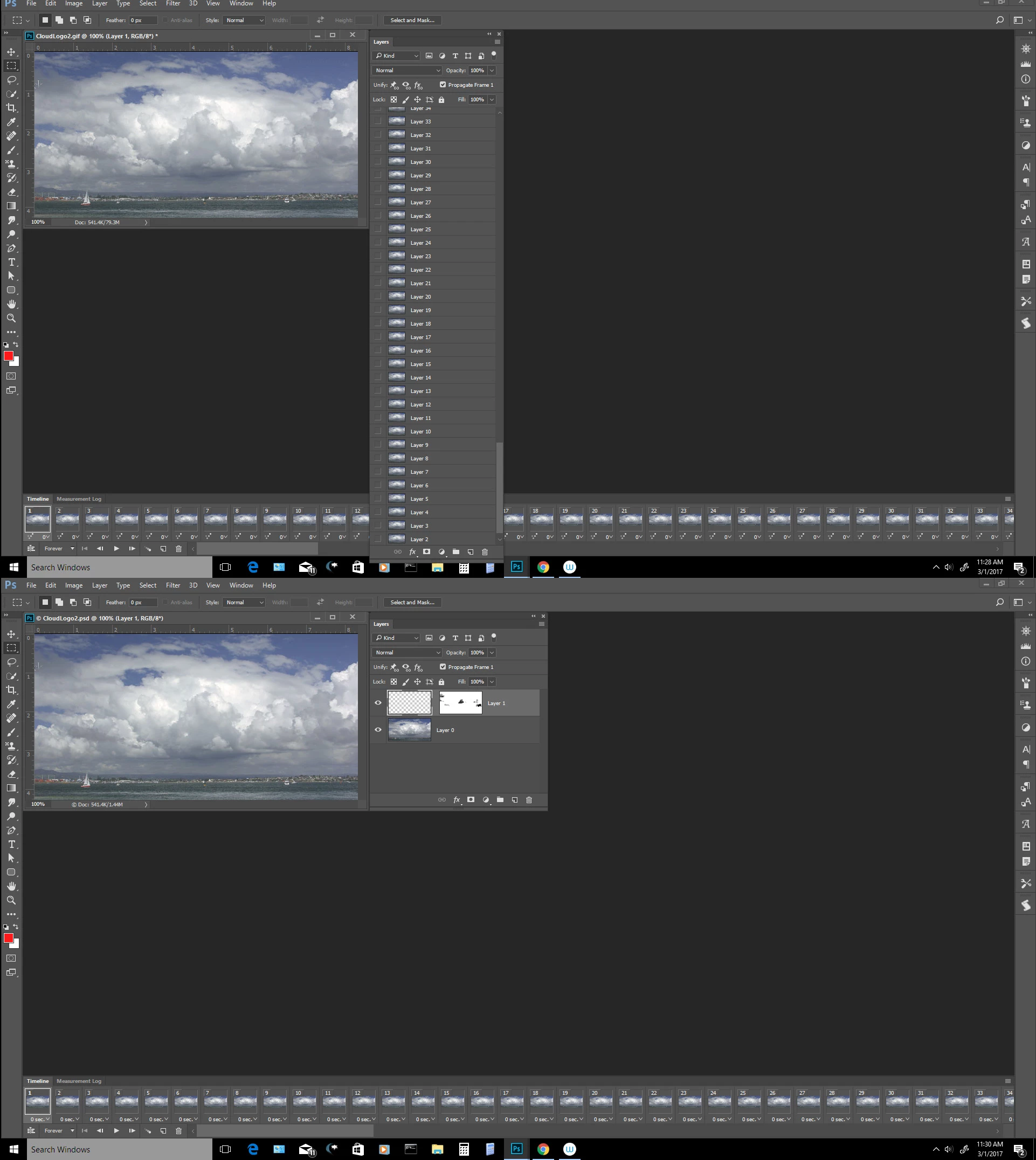
Task: Click red foreground color swatch beside CloudLogo2.psd
Action: point(9,938)
